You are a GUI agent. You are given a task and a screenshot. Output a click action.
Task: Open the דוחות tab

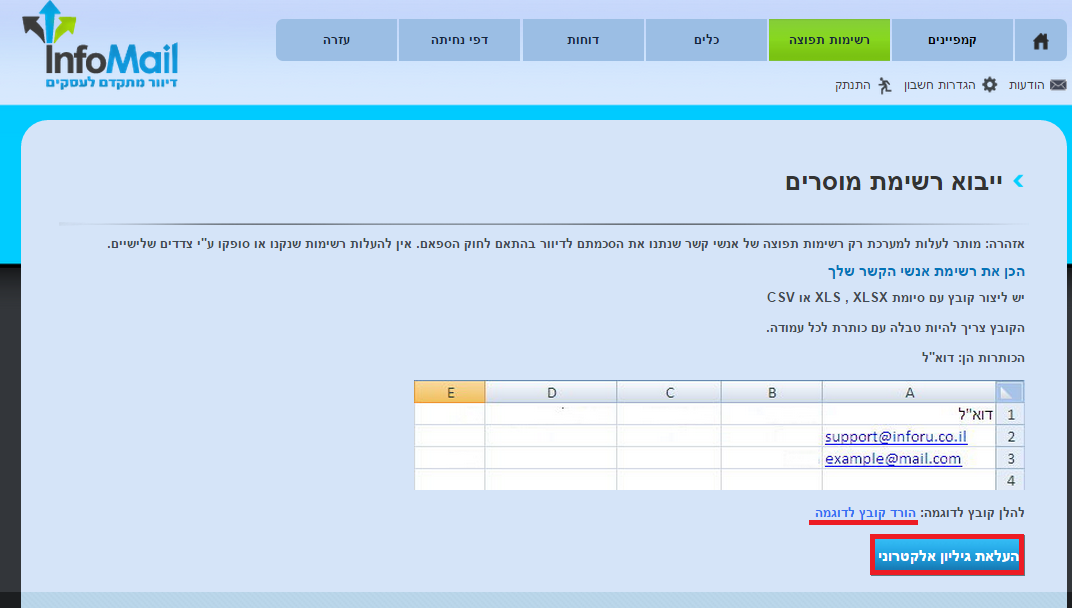pos(583,40)
